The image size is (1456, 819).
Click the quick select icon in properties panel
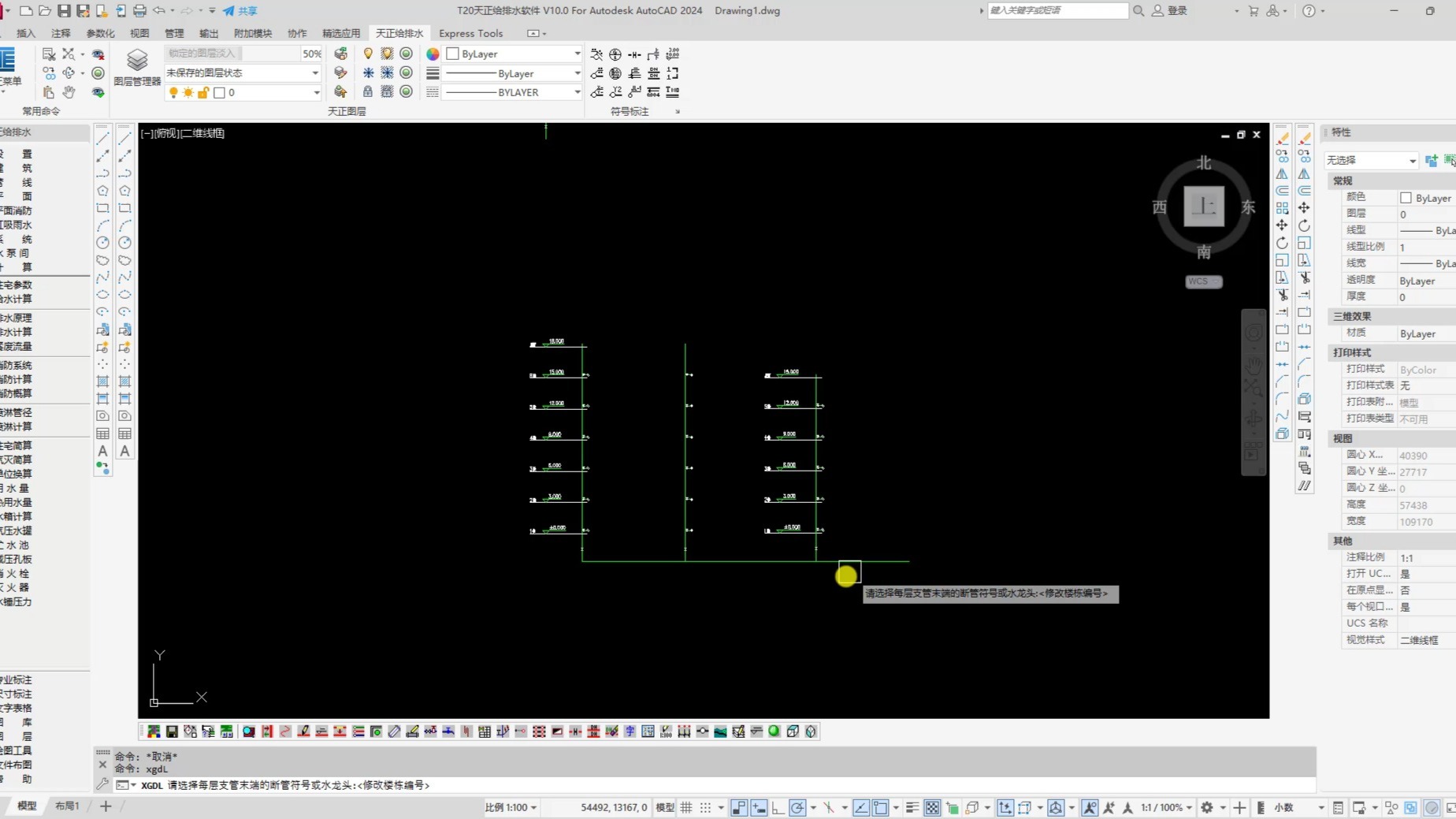point(1449,161)
